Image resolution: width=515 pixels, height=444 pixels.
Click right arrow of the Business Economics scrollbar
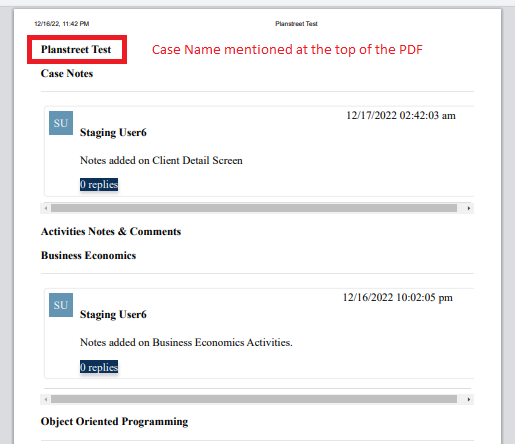[469, 399]
